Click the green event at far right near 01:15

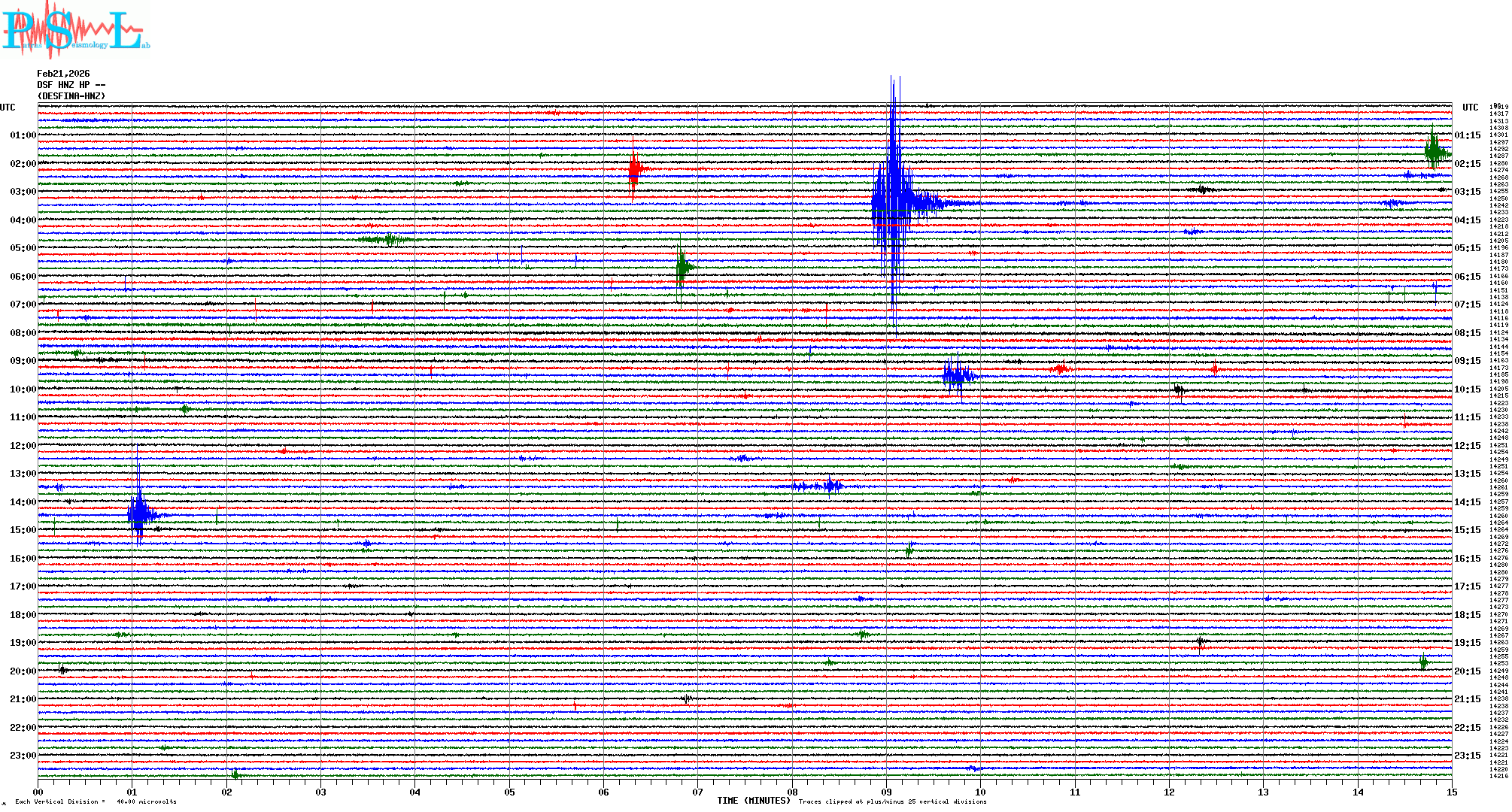1434,150
